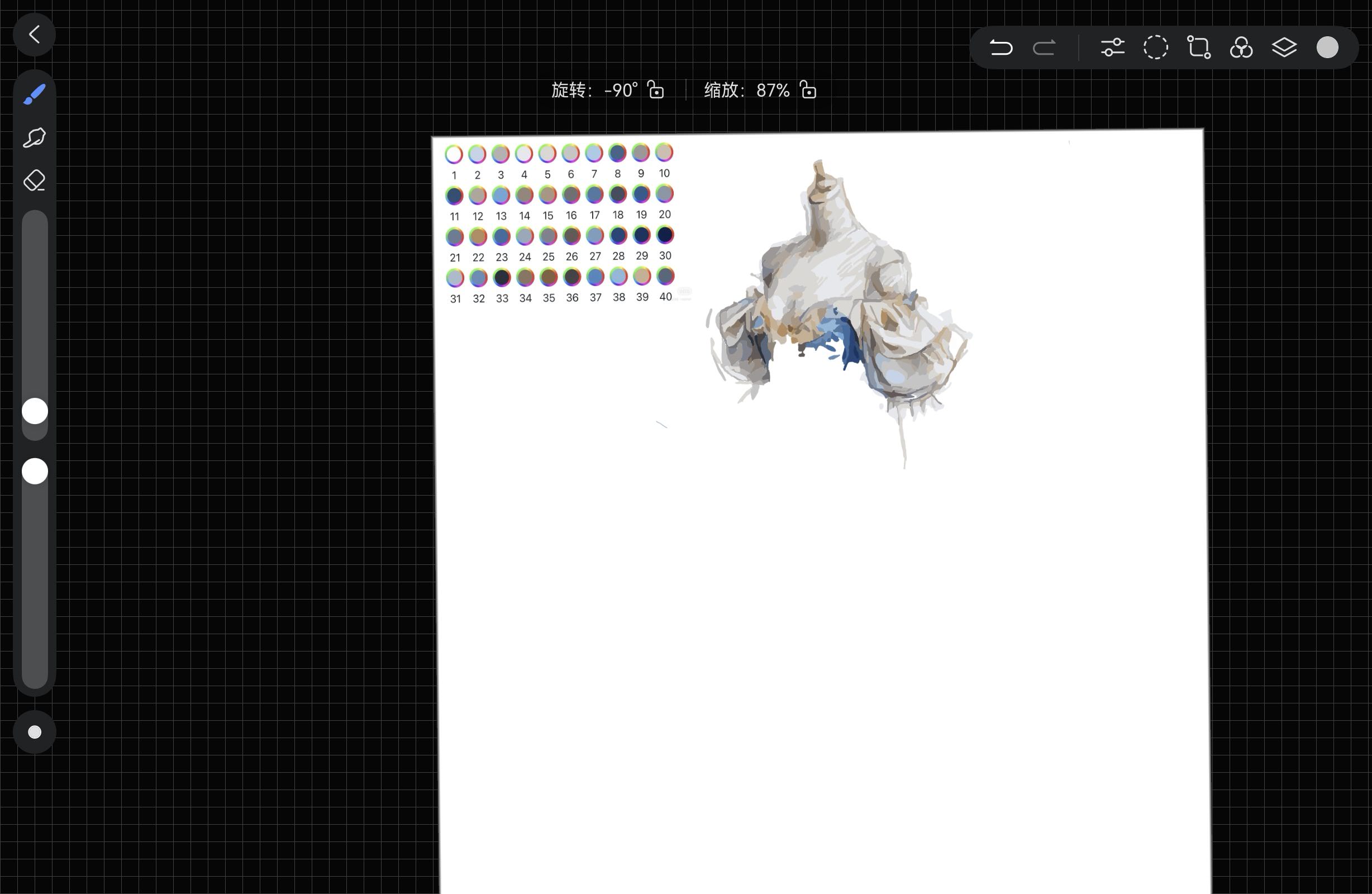Pick color swatch number 13
Image resolution: width=1372 pixels, height=894 pixels.
click(501, 195)
